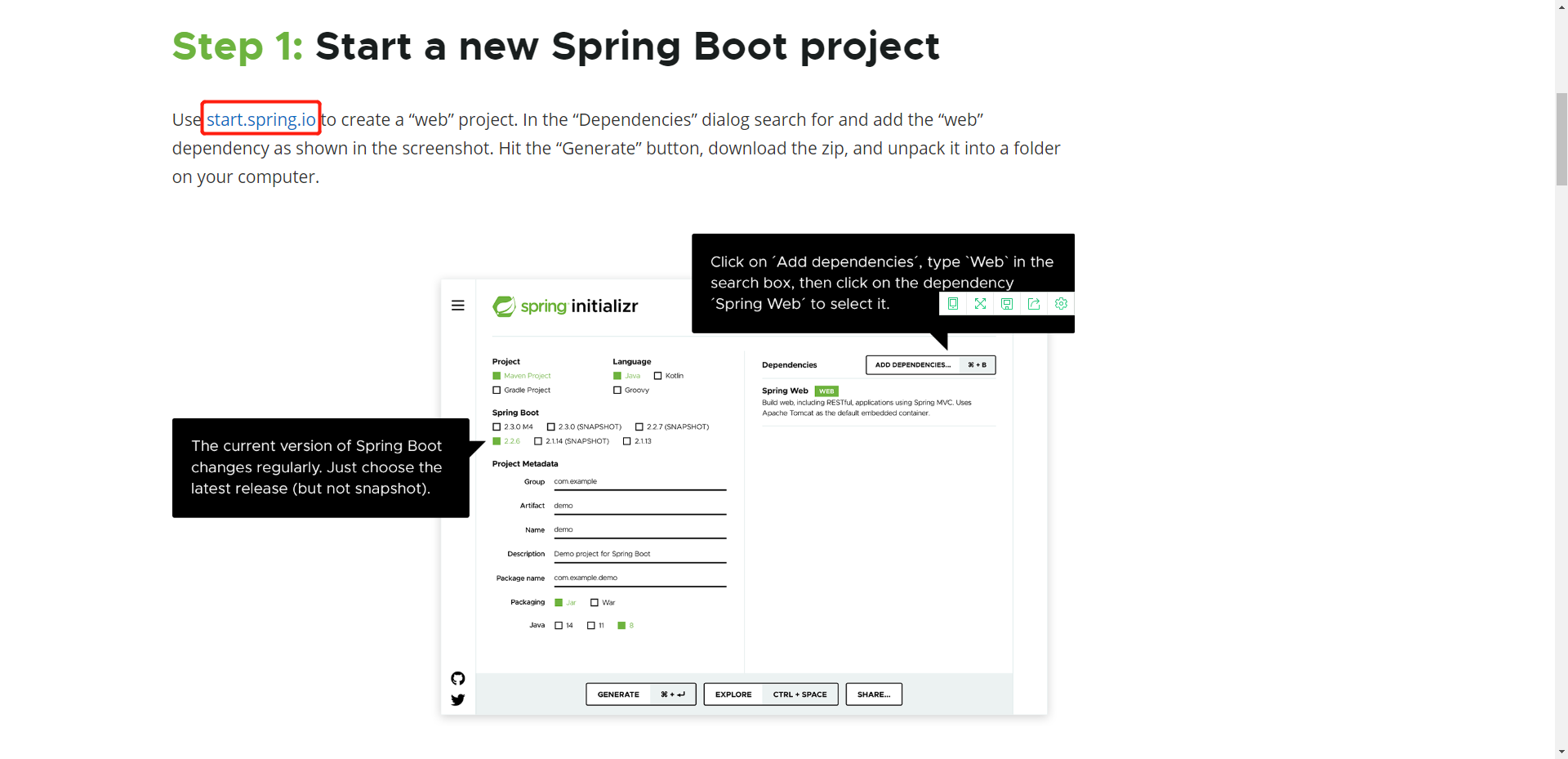Tick the War packaging checkbox
The width and height of the screenshot is (1568, 759).
click(595, 603)
